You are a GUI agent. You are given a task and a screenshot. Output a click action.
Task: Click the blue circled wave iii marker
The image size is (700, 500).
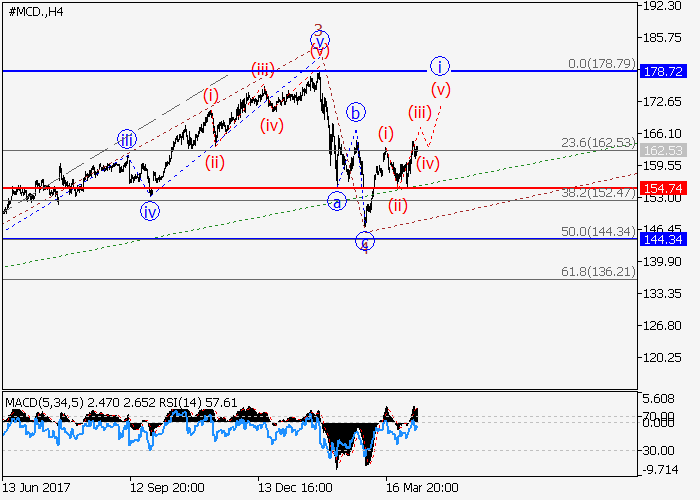click(125, 139)
